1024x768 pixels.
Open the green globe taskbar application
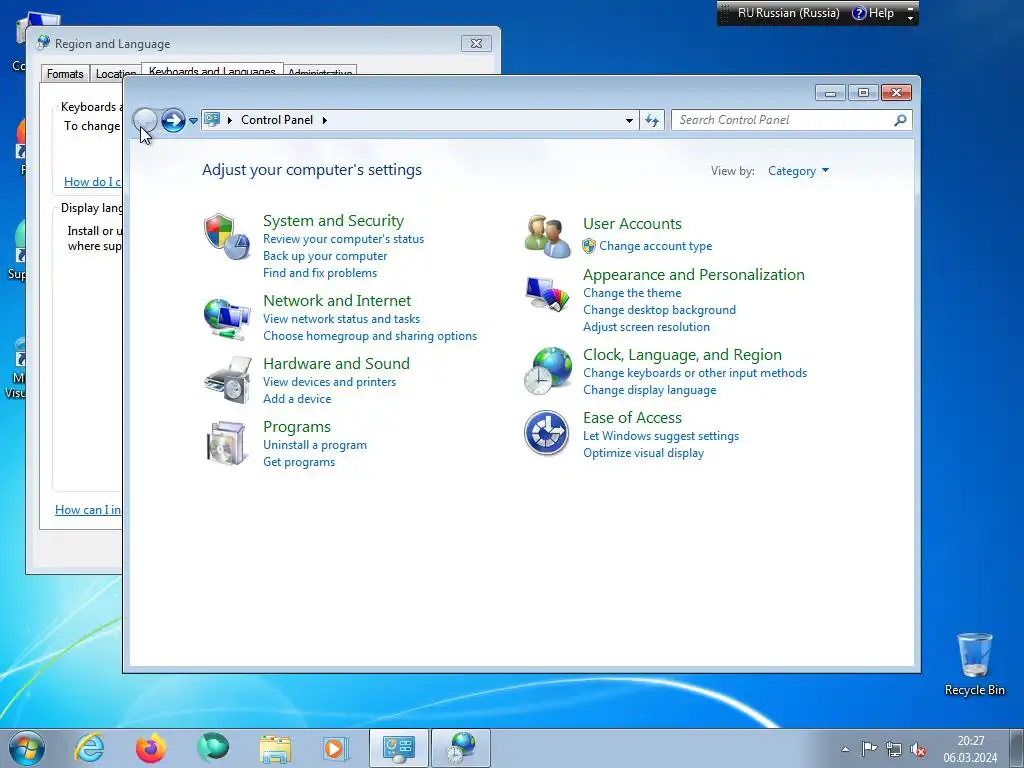click(213, 748)
